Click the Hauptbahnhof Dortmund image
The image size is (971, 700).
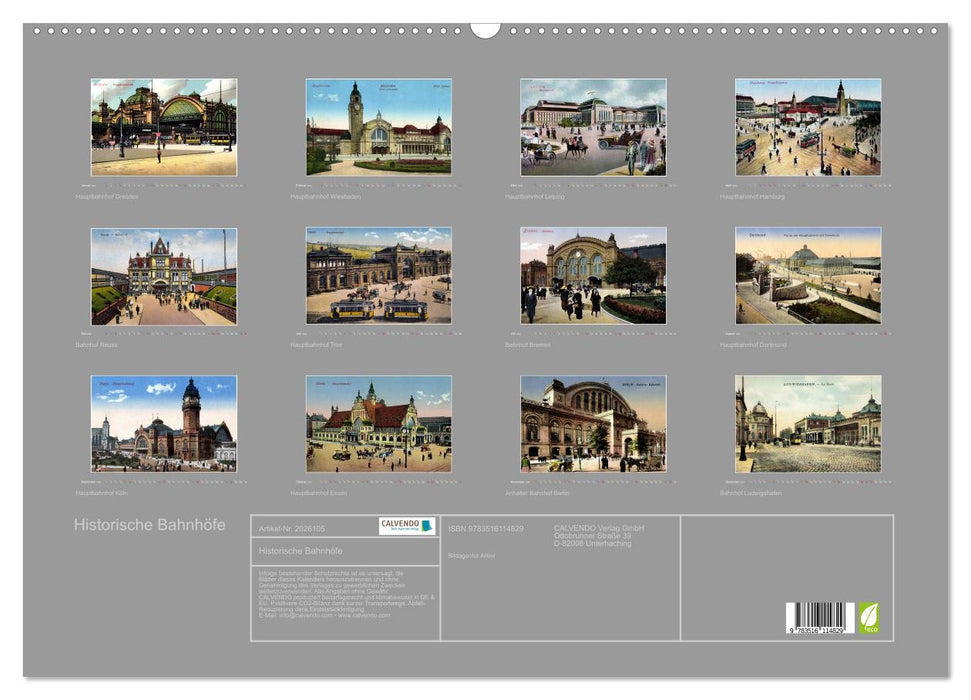point(808,275)
